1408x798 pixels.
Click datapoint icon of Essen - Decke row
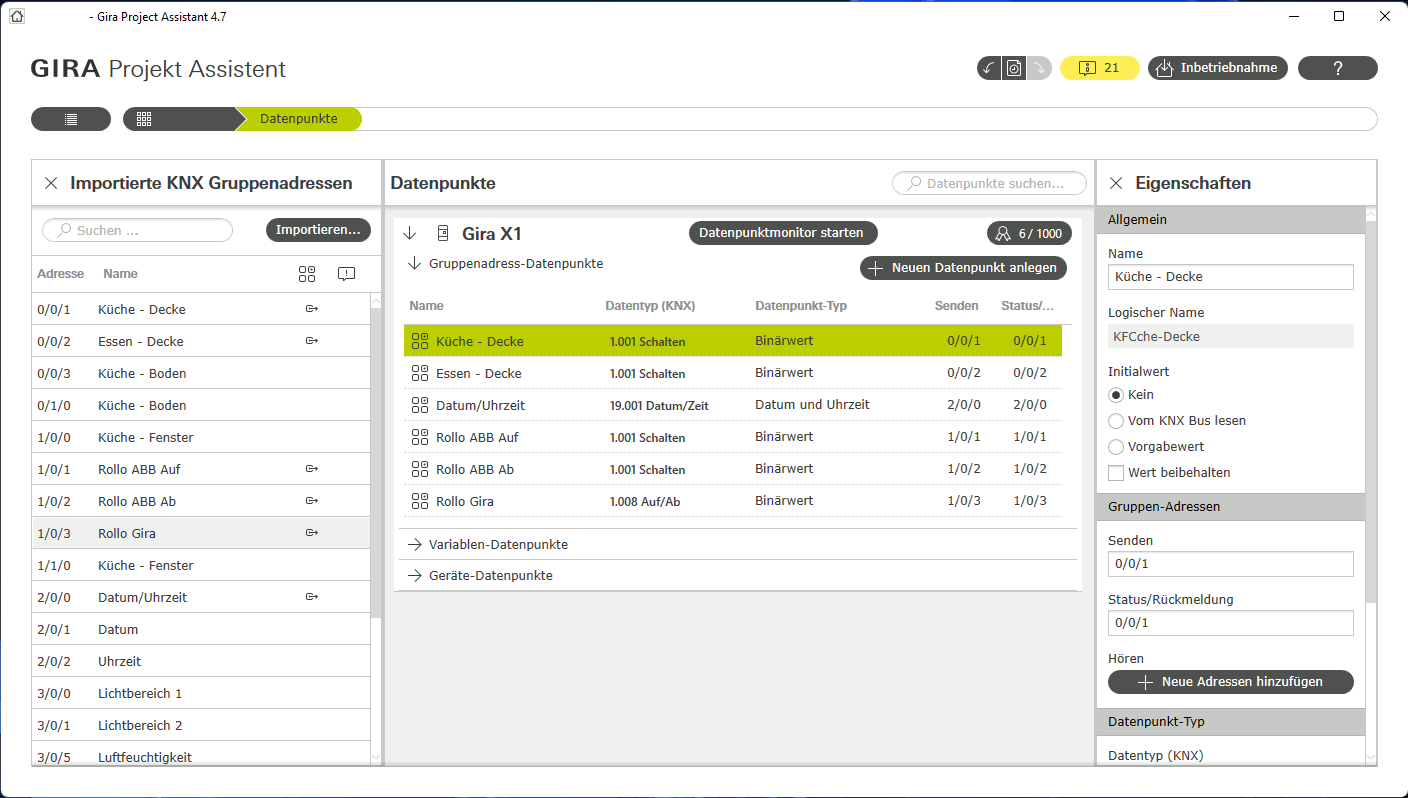[420, 373]
